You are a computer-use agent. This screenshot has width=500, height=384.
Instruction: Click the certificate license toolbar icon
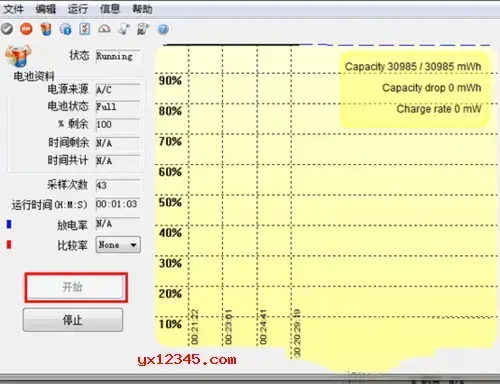coord(143,29)
